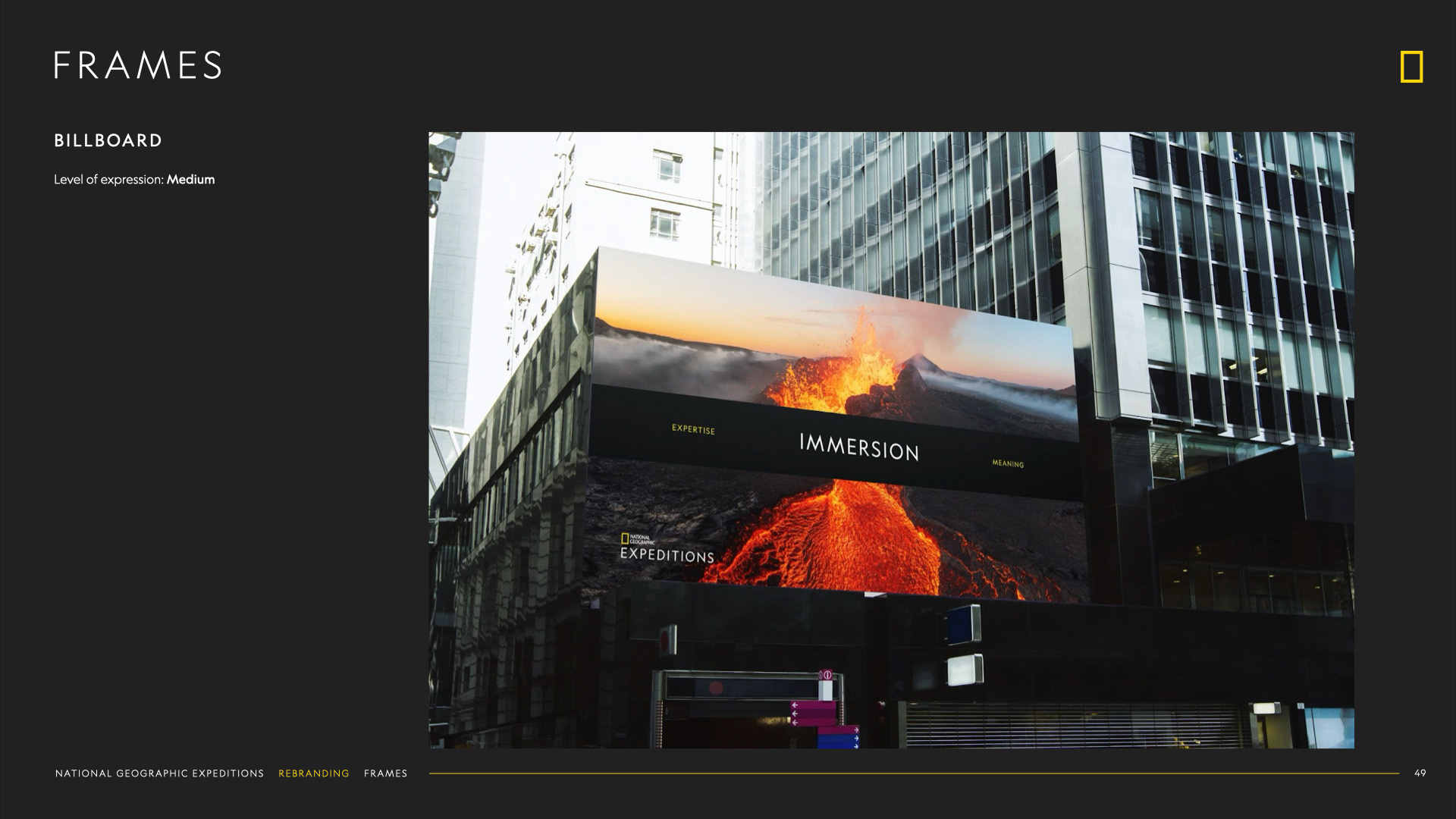Select the BILLBOARD heading
The width and height of the screenshot is (1456, 819).
108,140
